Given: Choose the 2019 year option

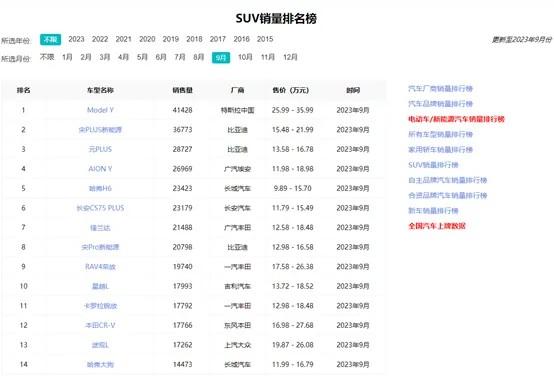Looking at the screenshot, I should tap(171, 39).
